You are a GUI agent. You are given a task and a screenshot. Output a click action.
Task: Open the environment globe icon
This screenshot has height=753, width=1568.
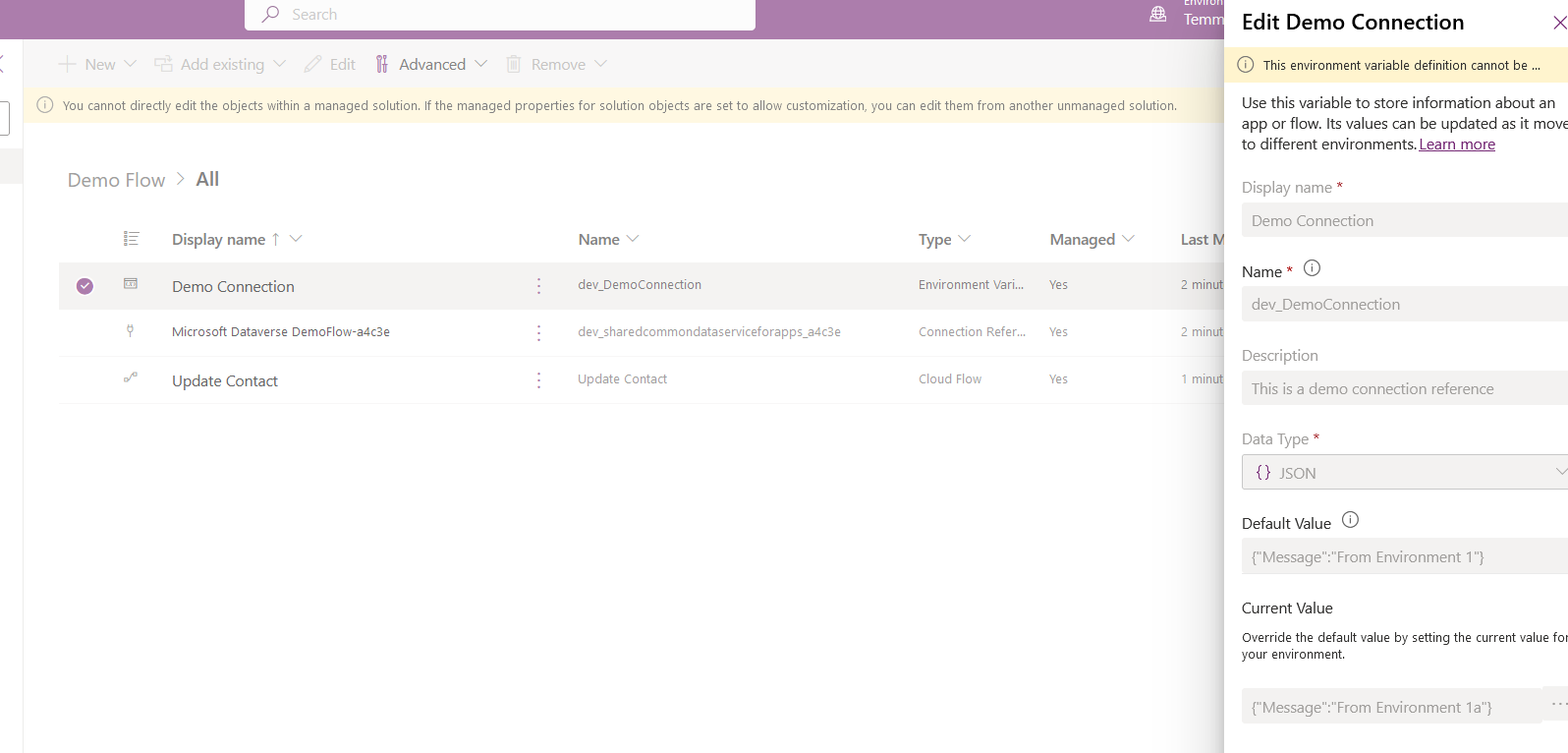click(1158, 14)
